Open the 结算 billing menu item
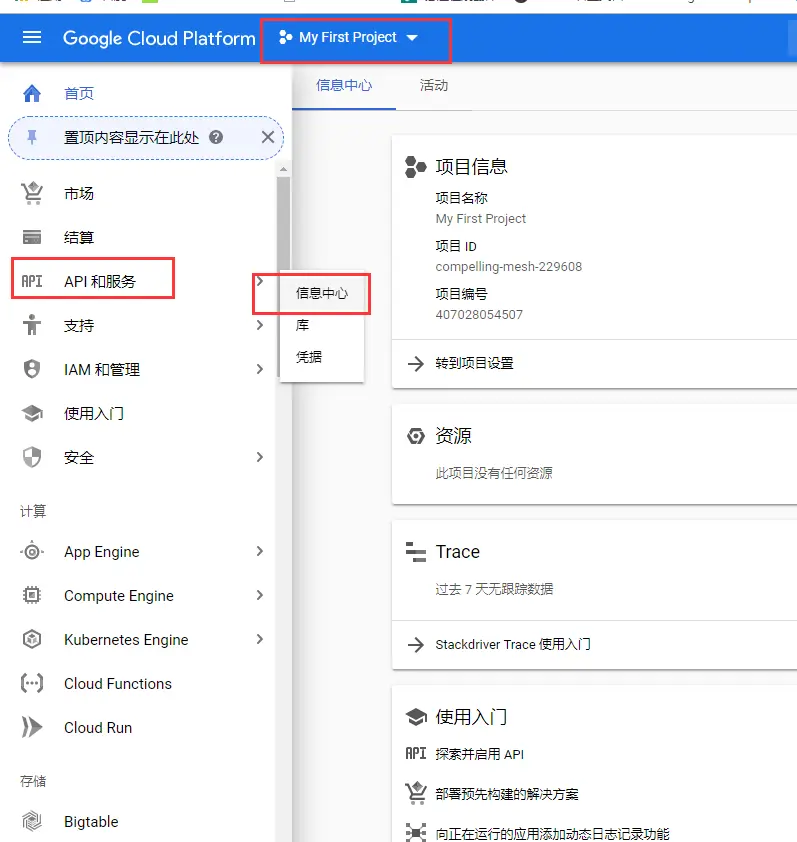 click(79, 237)
